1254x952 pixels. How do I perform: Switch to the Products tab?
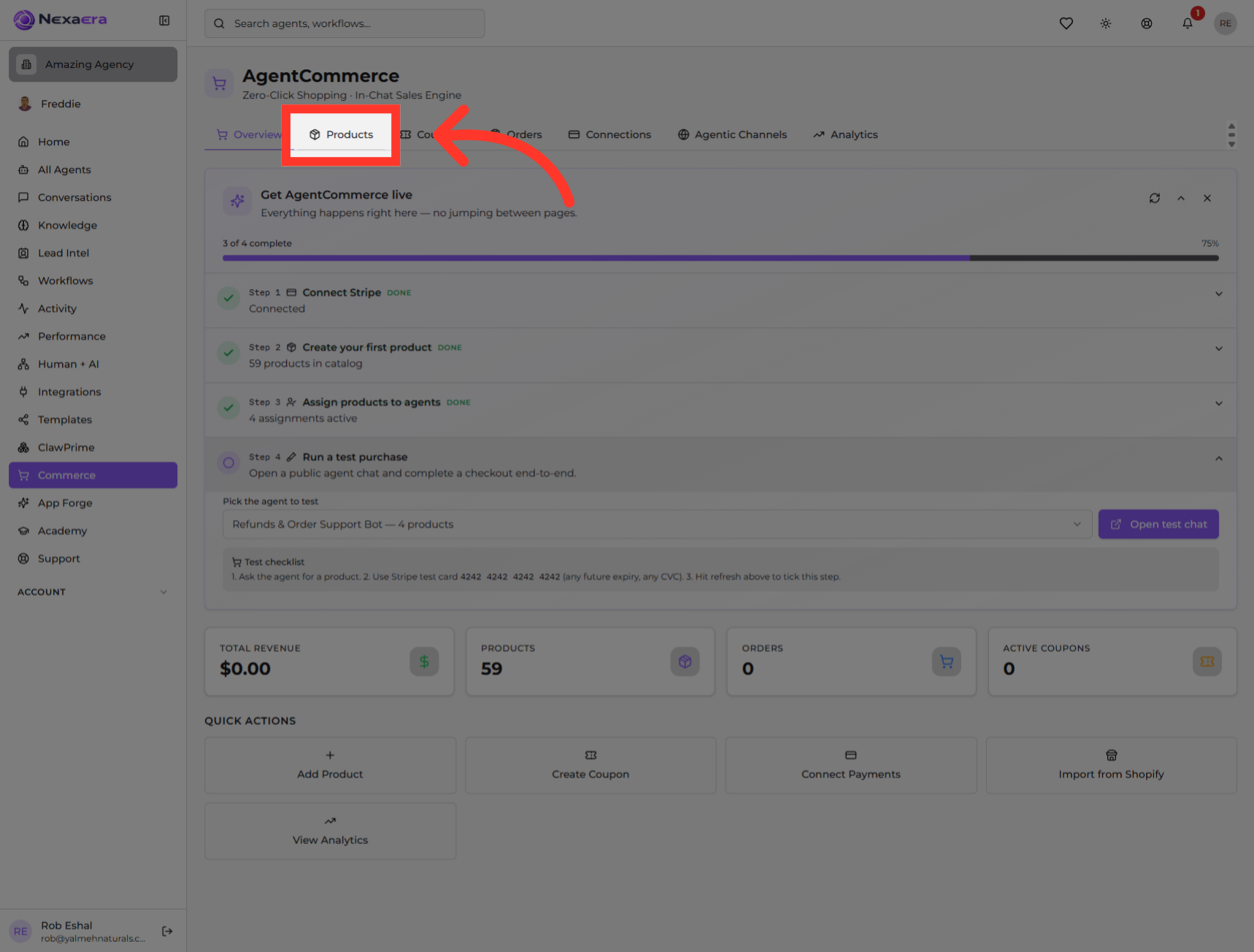pos(341,134)
